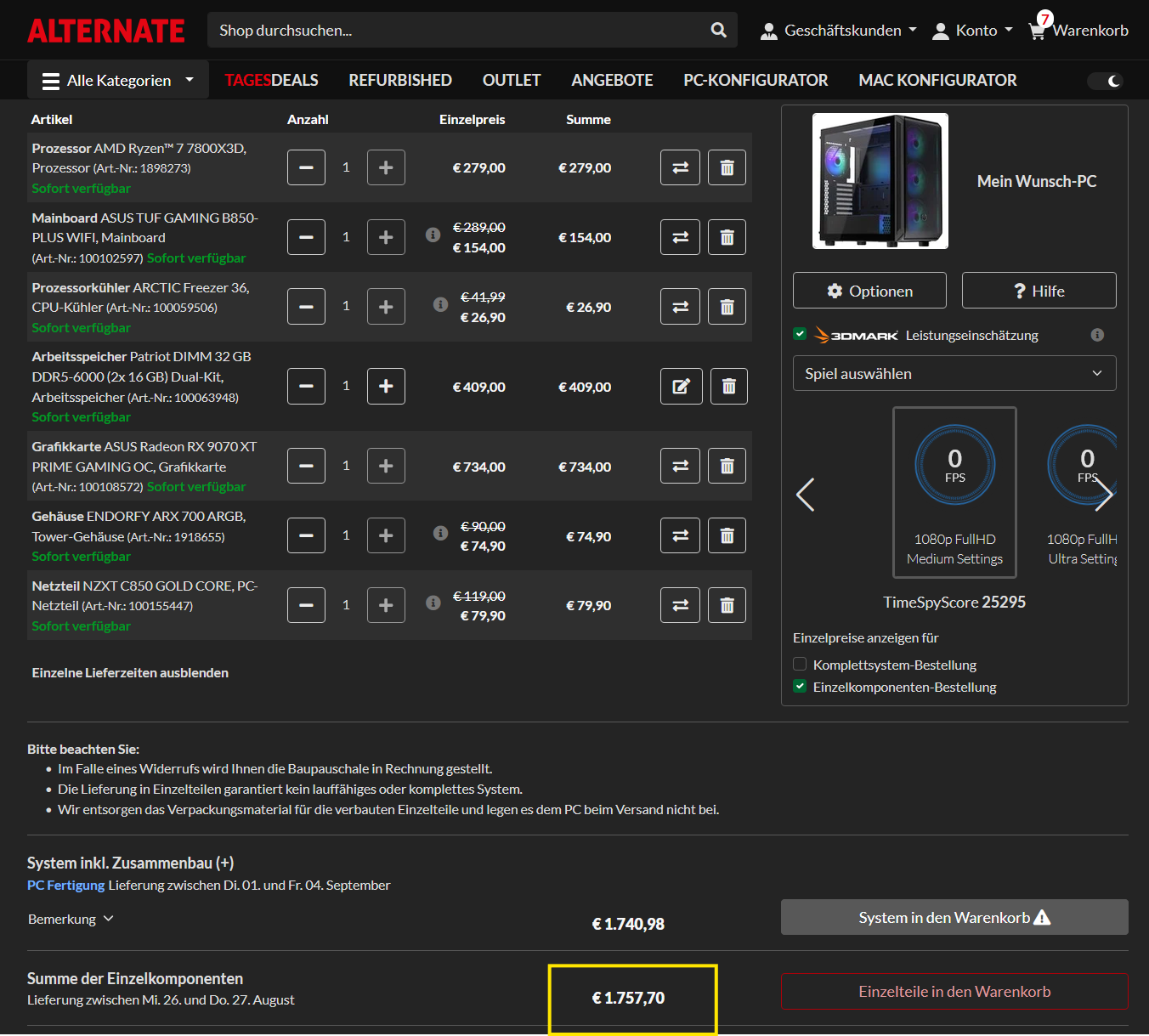Click the ALTERNATE logo
Screen dimensions: 1149x1036
pos(106,31)
